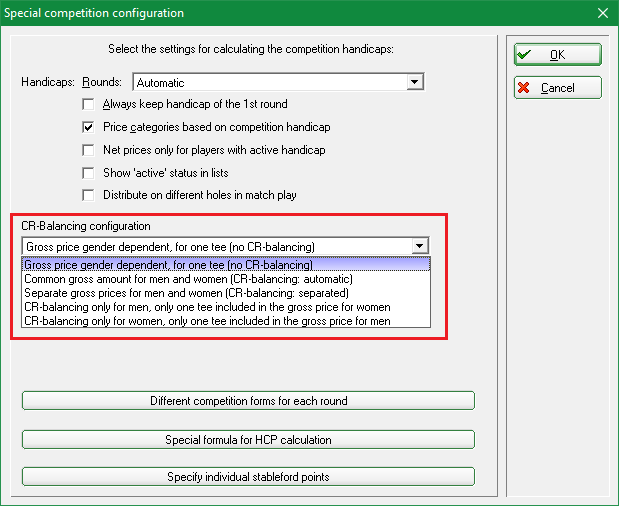Click the Cancel button with red X

(x=557, y=88)
